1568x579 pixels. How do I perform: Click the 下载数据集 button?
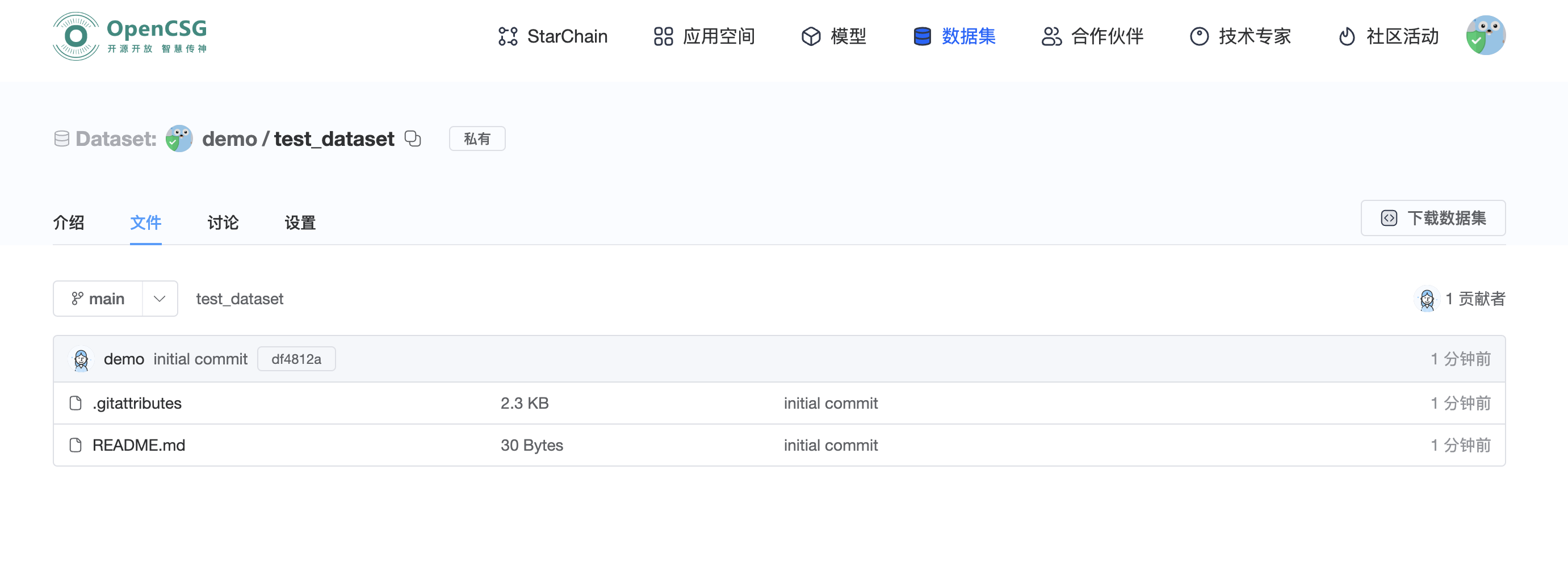click(1432, 218)
